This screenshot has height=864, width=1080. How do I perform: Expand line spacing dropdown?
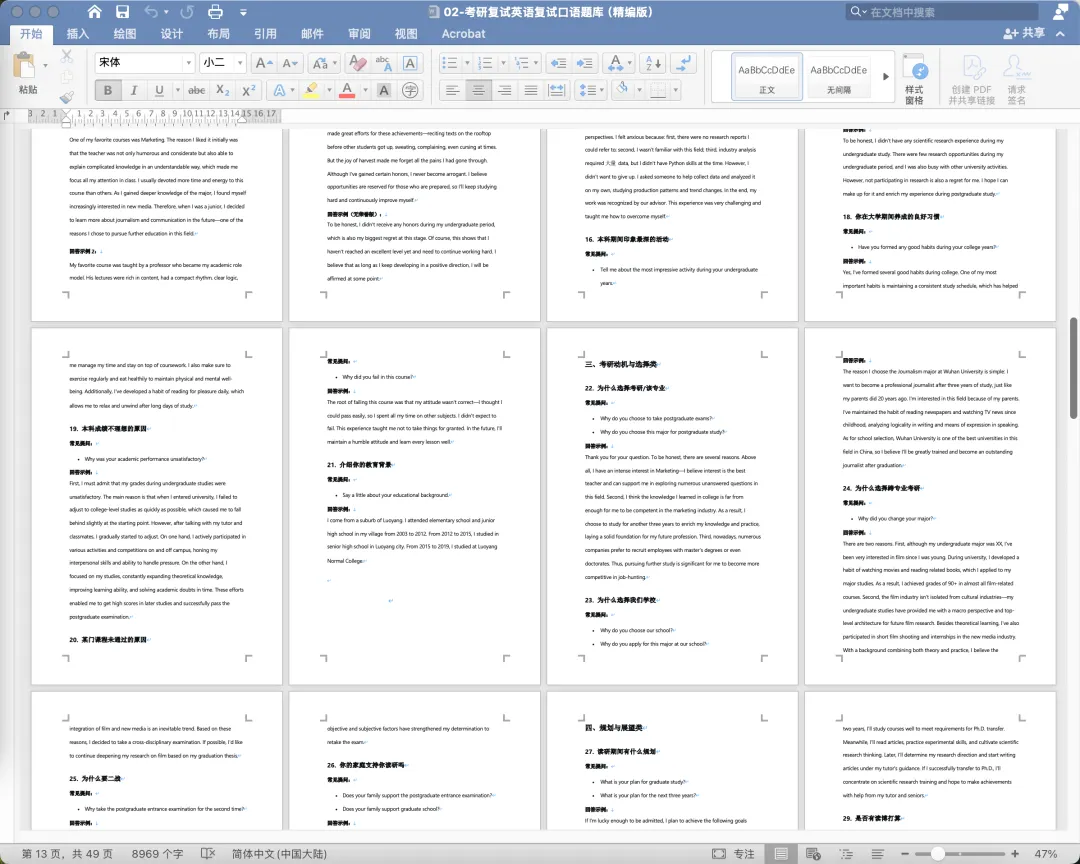592,90
